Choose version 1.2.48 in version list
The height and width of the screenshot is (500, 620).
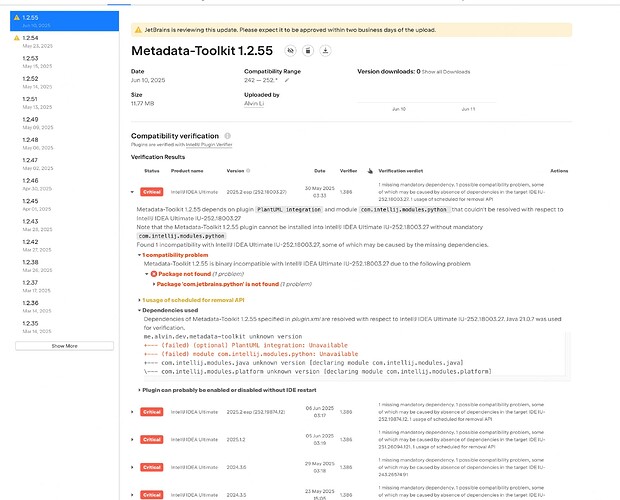click(64, 143)
